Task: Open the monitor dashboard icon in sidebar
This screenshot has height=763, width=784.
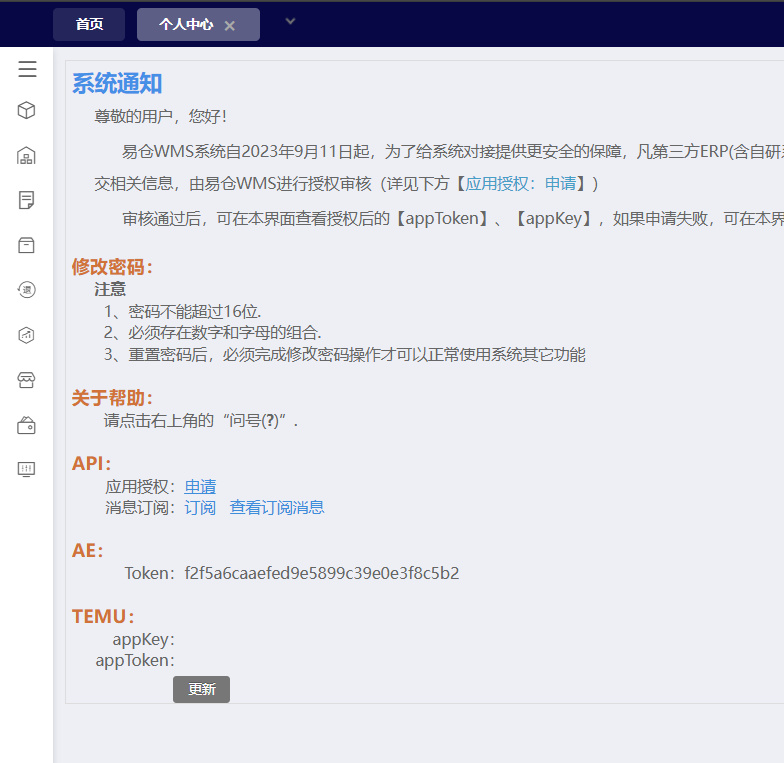Action: click(26, 470)
